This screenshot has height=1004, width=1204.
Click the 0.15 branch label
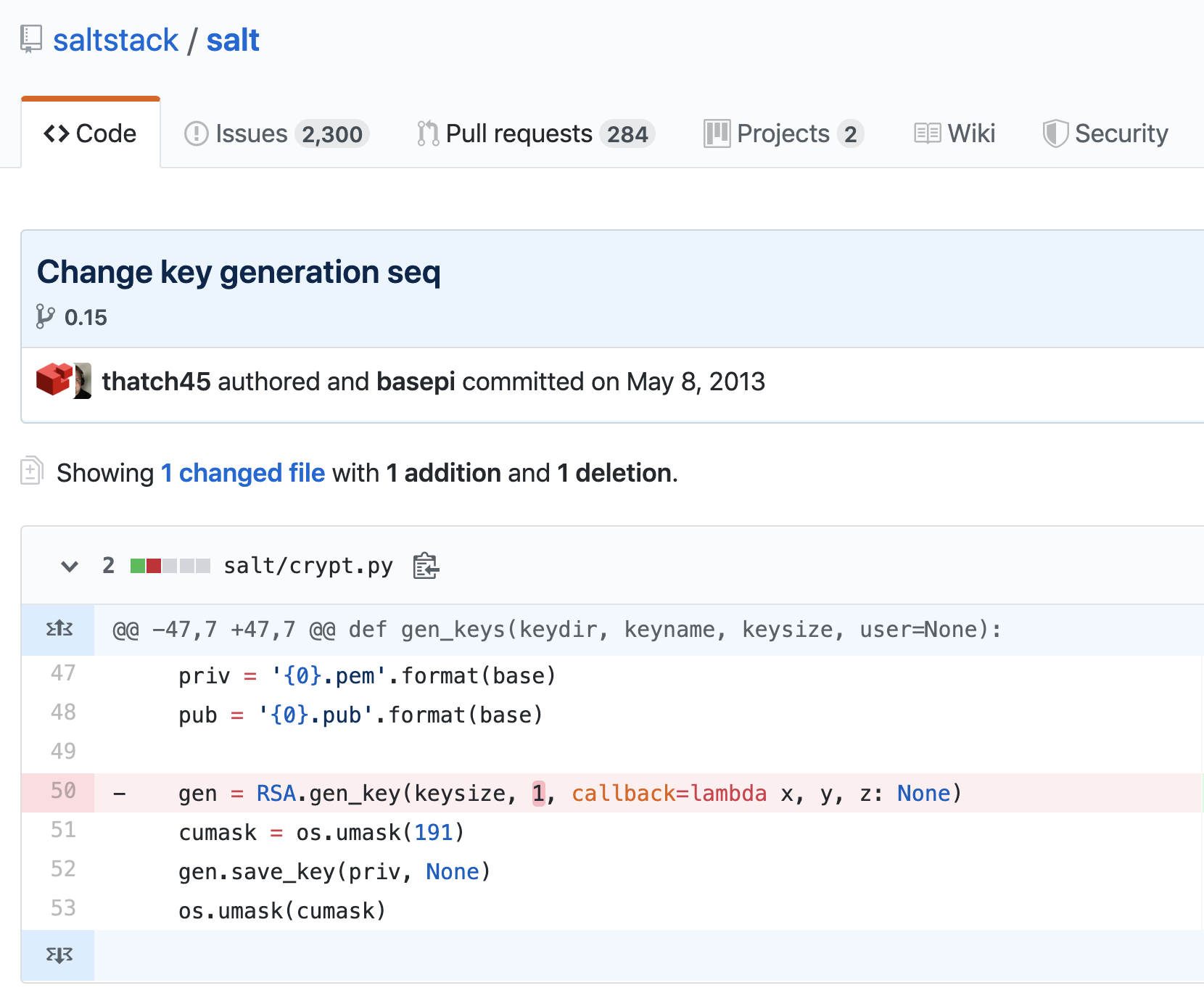point(85,317)
